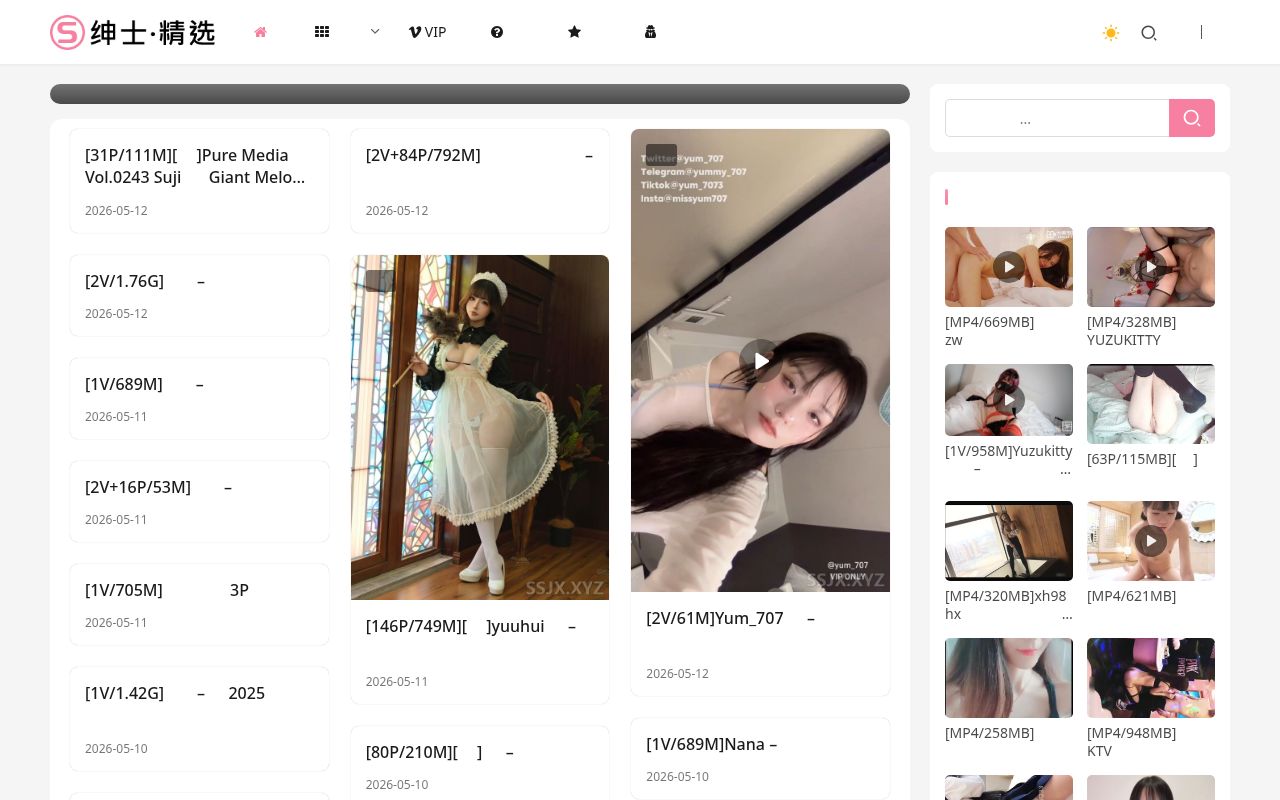Open the [MP4/320MB]xh98 hx sidebar title
Image resolution: width=1280 pixels, height=800 pixels.
coord(1009,605)
